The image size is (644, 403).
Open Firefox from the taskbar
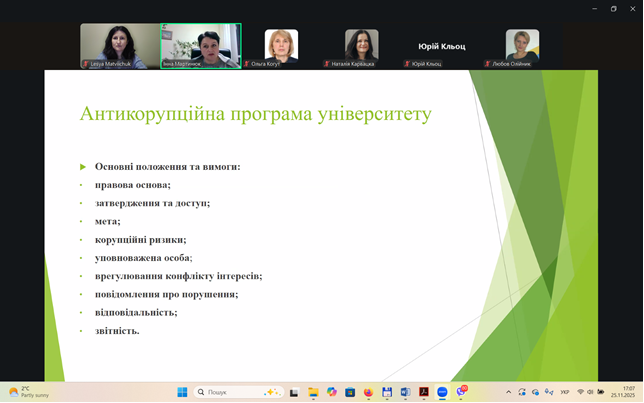pyautogui.click(x=368, y=392)
